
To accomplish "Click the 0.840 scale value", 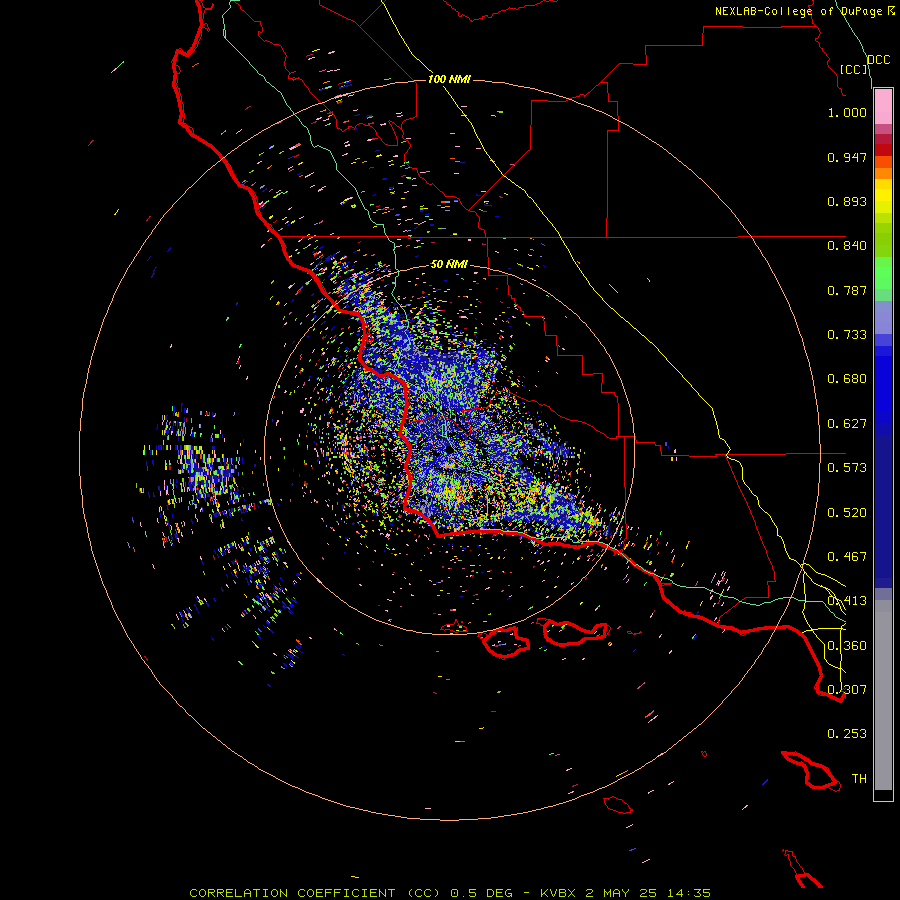I will [x=847, y=246].
